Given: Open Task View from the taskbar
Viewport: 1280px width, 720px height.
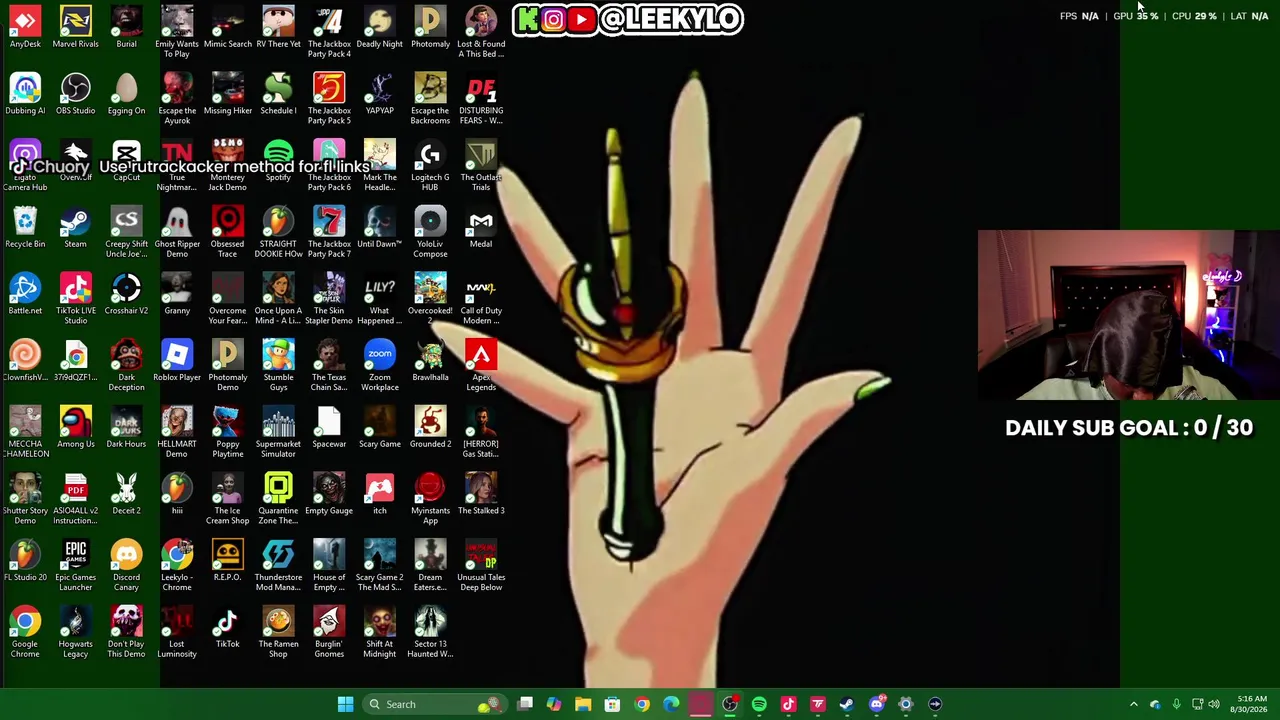Looking at the screenshot, I should [x=525, y=704].
